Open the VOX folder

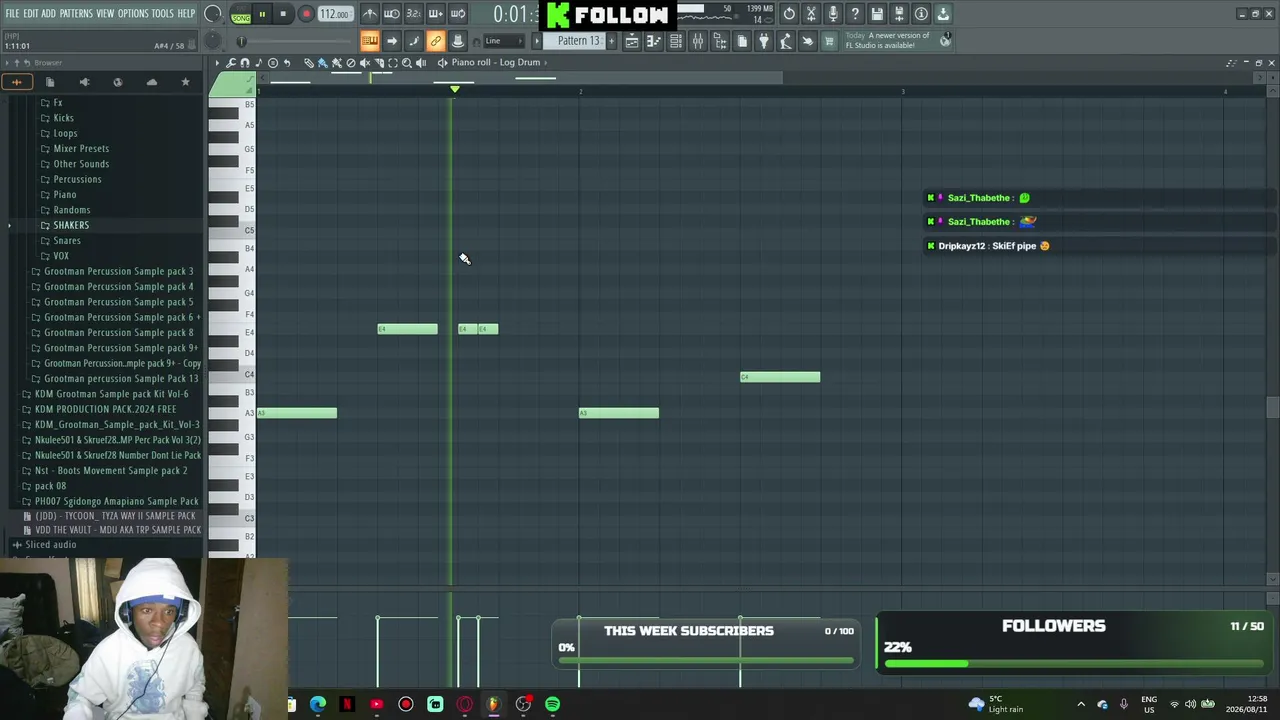tap(61, 256)
